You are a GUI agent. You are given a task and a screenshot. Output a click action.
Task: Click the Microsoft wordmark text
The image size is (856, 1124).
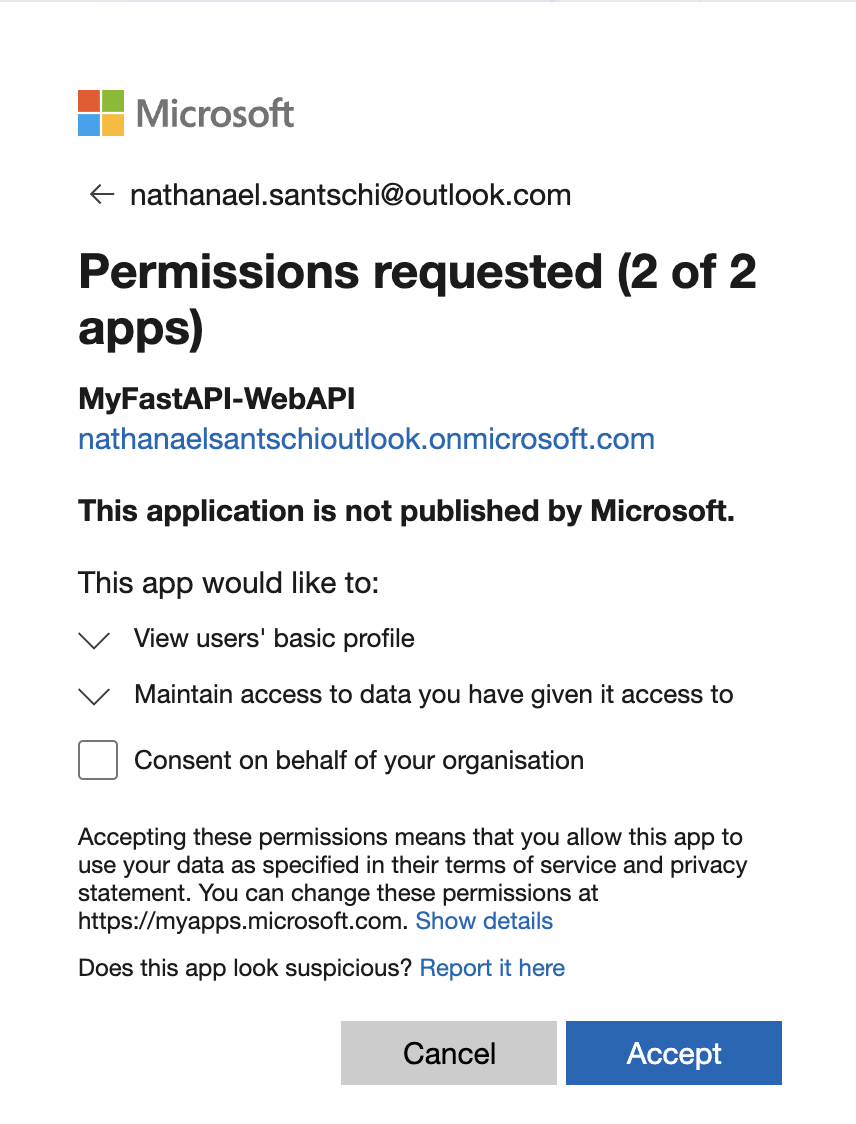(215, 114)
